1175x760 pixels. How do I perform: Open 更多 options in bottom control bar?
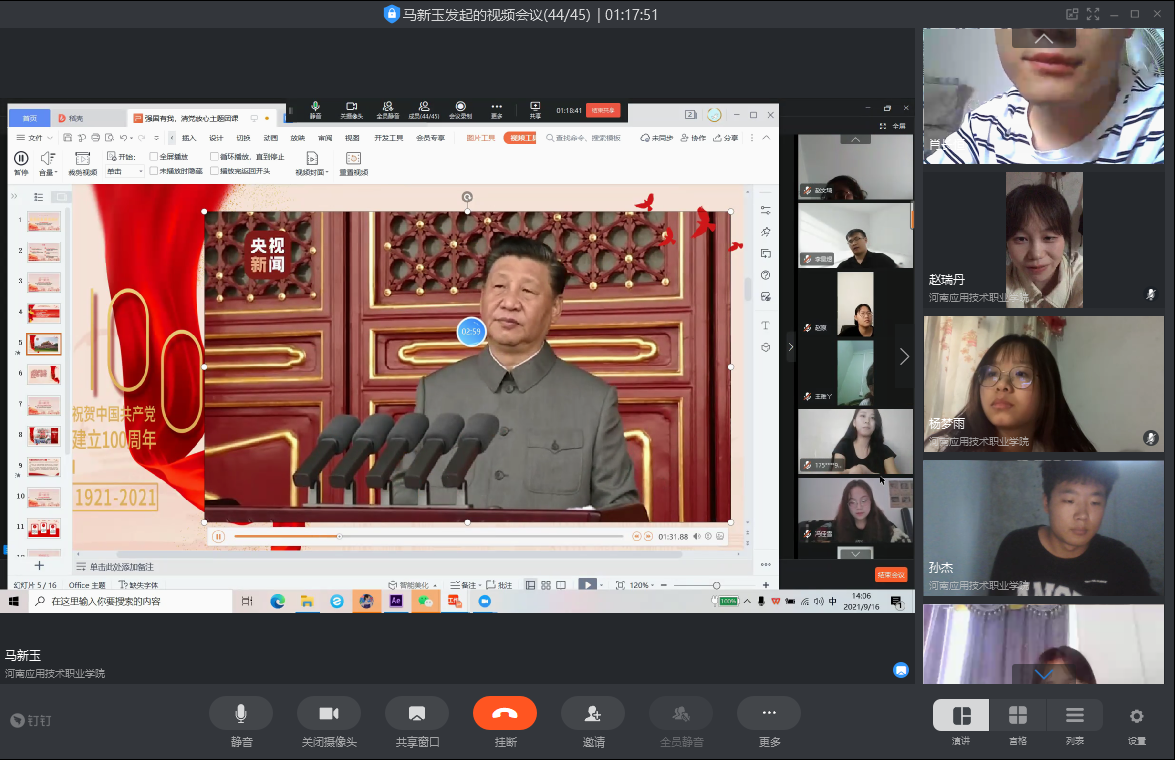pyautogui.click(x=769, y=713)
